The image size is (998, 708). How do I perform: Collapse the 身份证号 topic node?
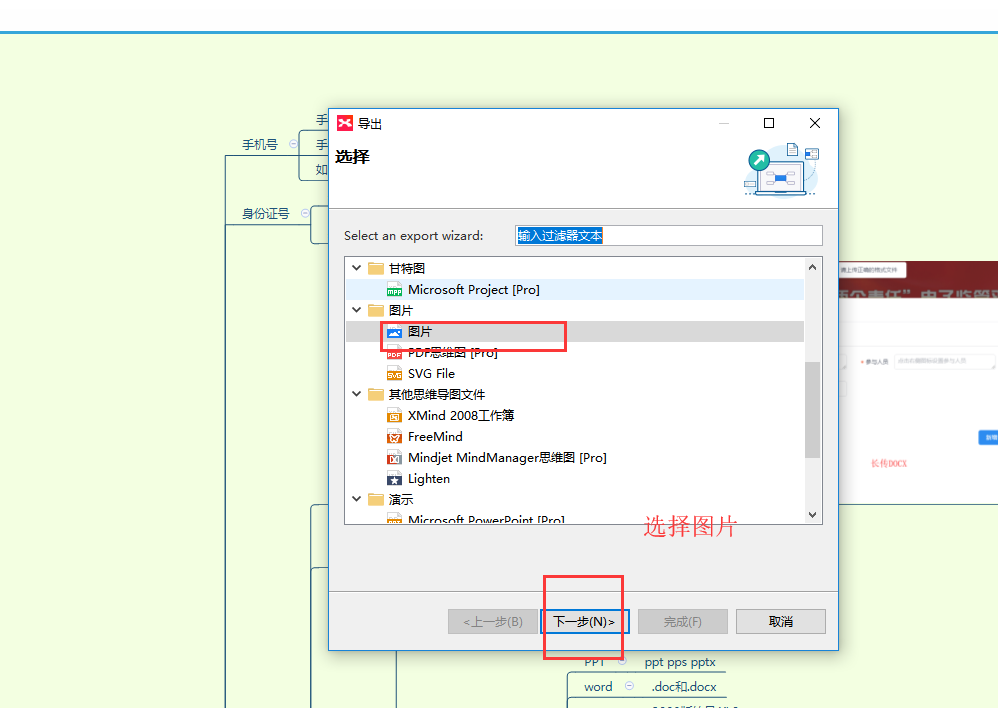306,213
